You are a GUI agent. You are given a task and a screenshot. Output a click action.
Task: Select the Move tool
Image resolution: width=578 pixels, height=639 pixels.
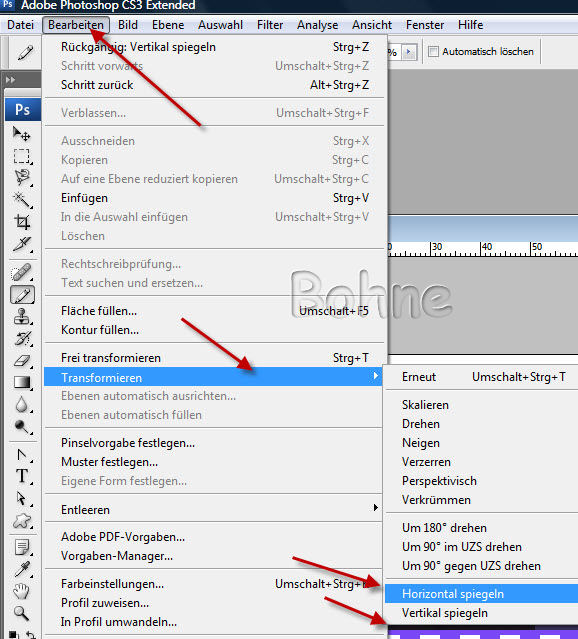[x=22, y=134]
